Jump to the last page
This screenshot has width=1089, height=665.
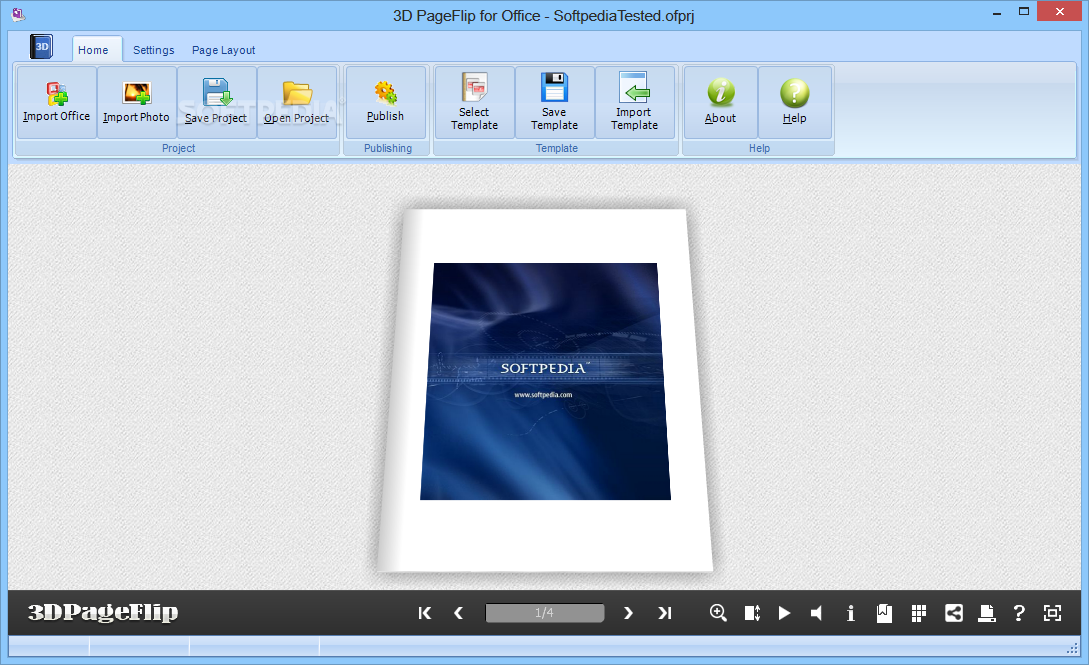point(665,613)
